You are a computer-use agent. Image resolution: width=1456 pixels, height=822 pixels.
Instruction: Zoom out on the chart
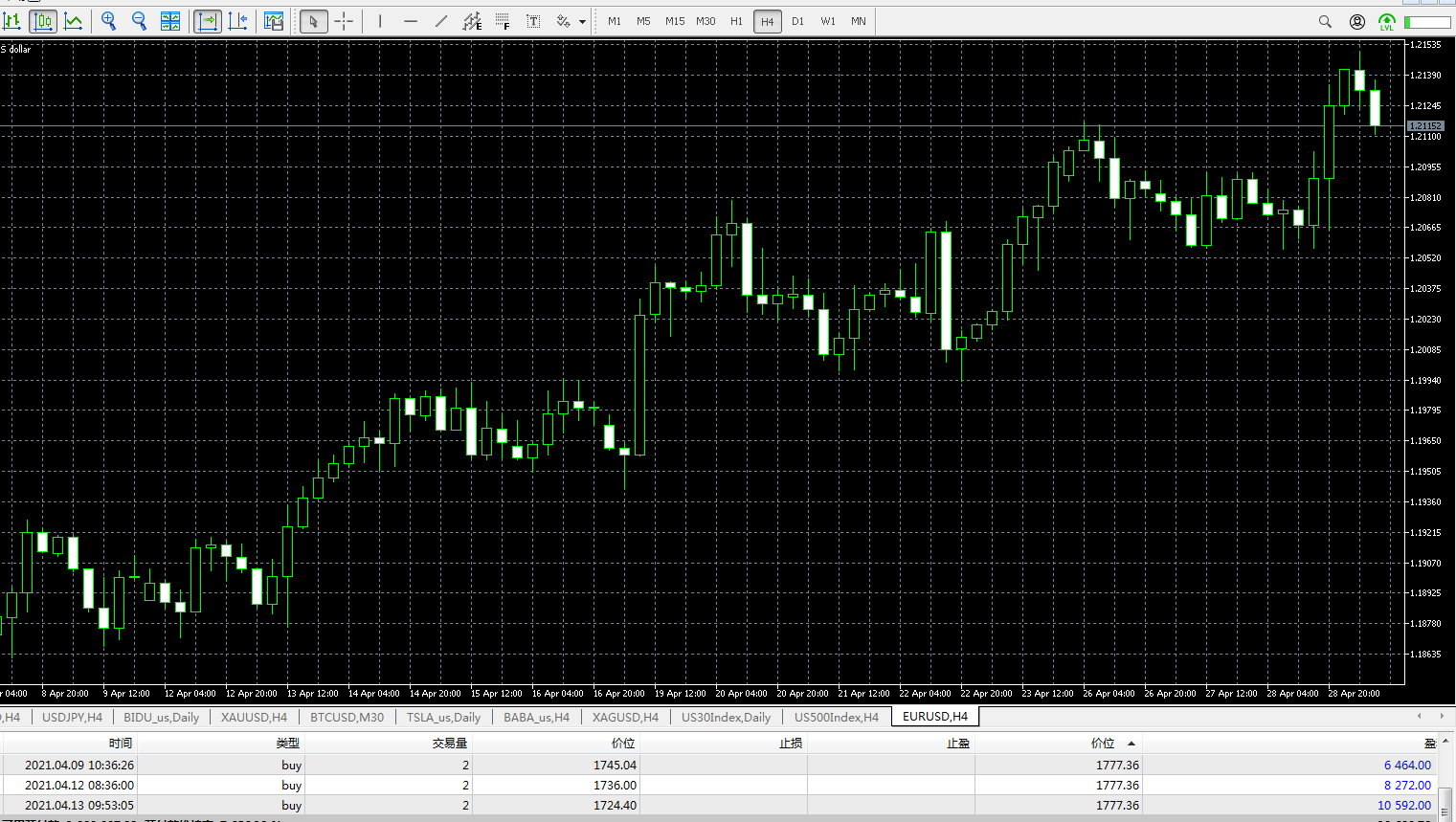point(140,21)
